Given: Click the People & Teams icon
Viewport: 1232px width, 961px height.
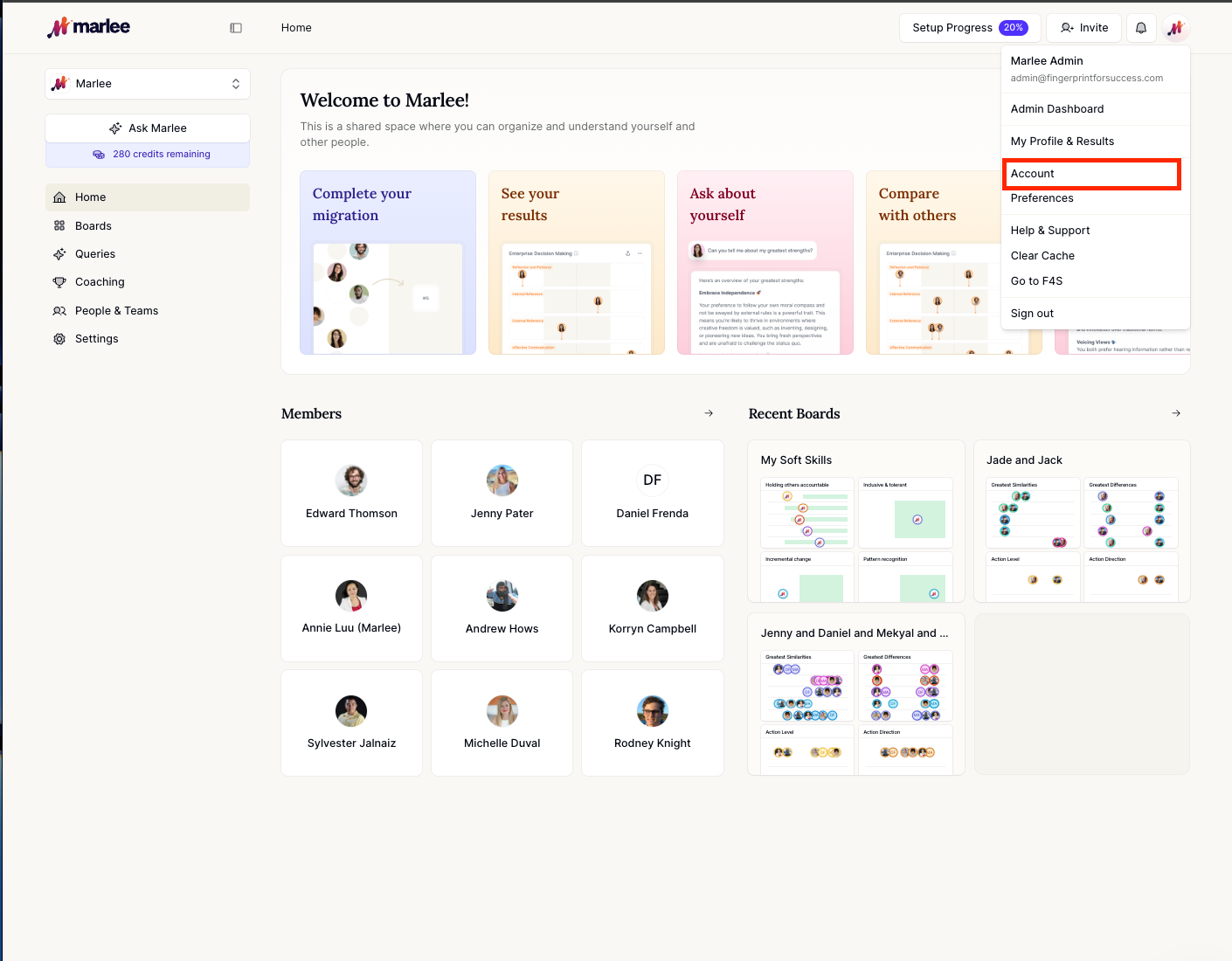Looking at the screenshot, I should click(x=59, y=311).
